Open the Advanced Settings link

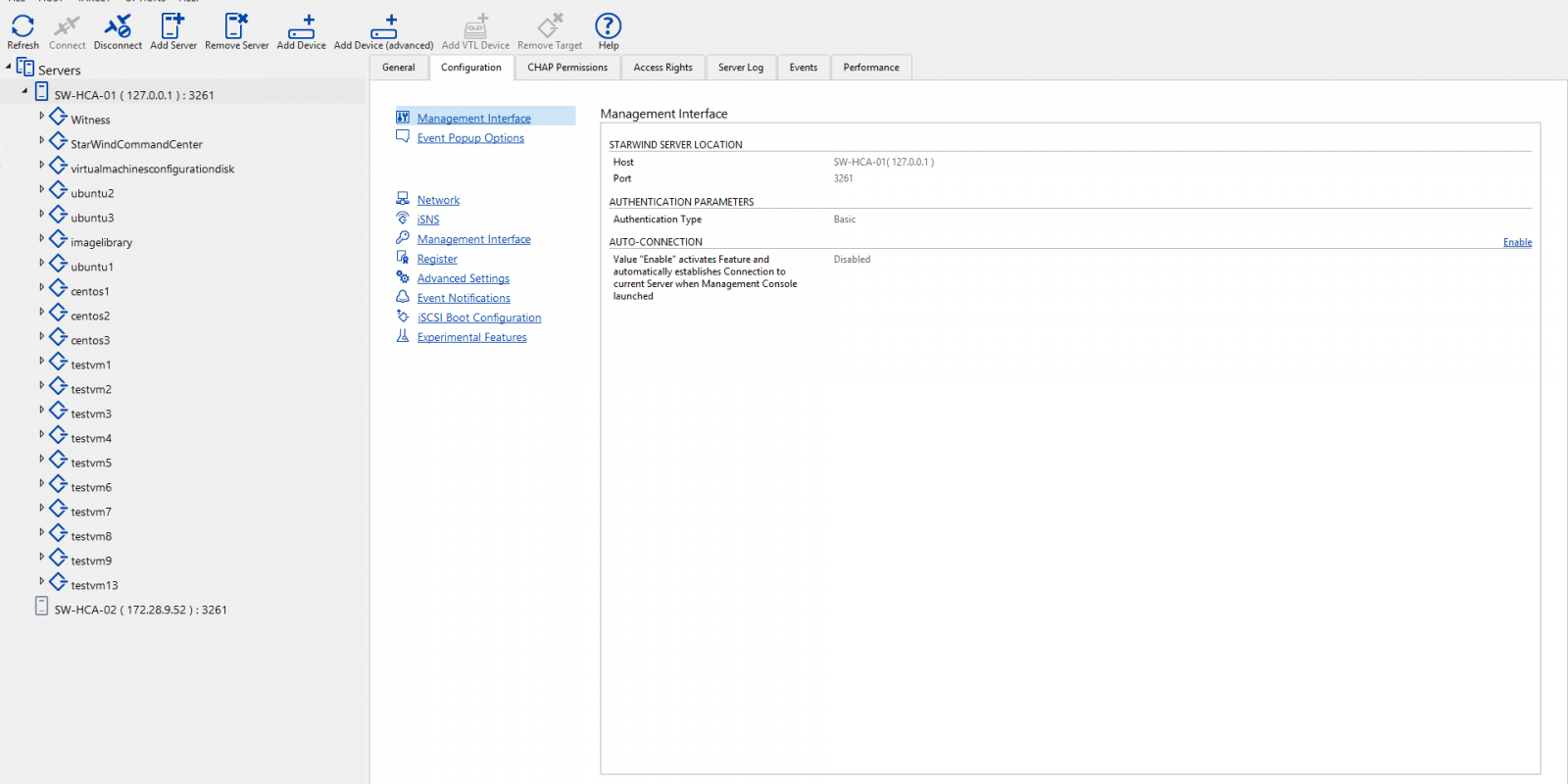[x=464, y=278]
